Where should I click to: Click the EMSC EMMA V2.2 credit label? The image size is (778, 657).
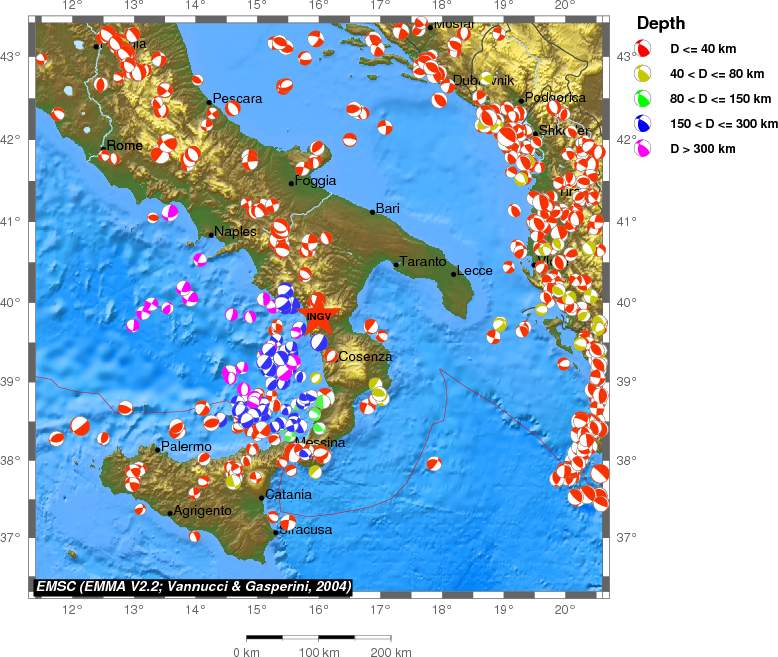click(192, 586)
